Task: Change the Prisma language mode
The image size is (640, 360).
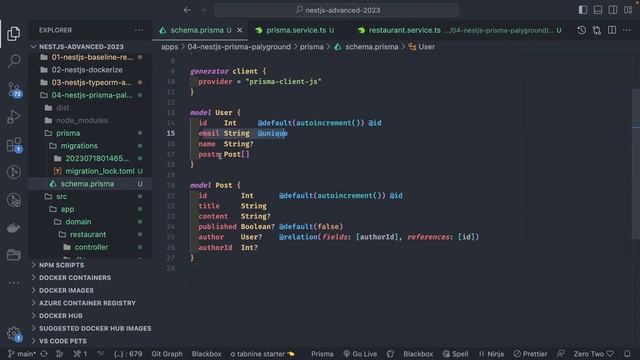Action: (322, 354)
